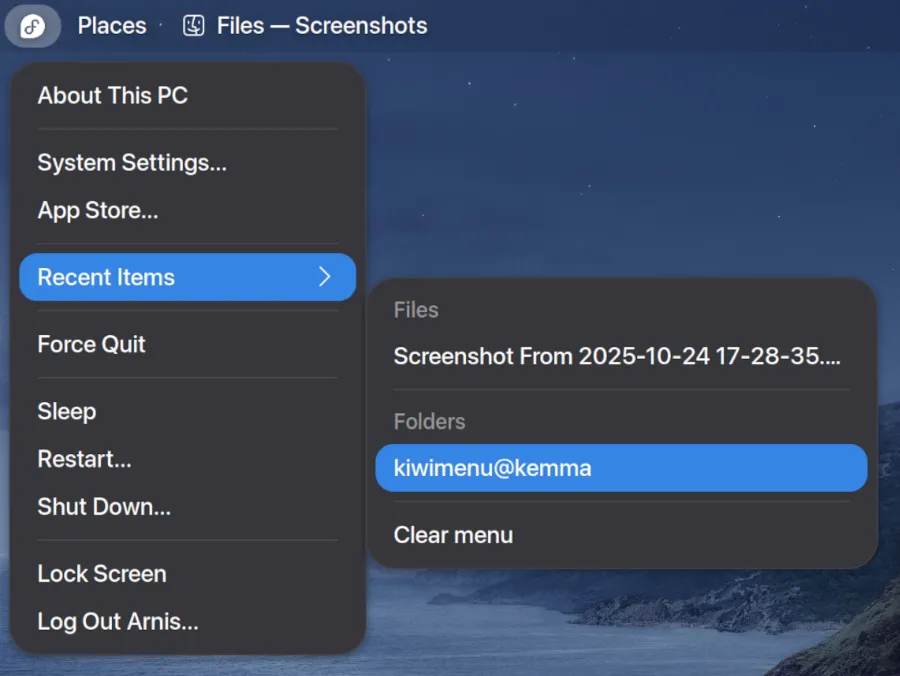
Task: Click the Files section header in the submenu
Action: tap(415, 310)
